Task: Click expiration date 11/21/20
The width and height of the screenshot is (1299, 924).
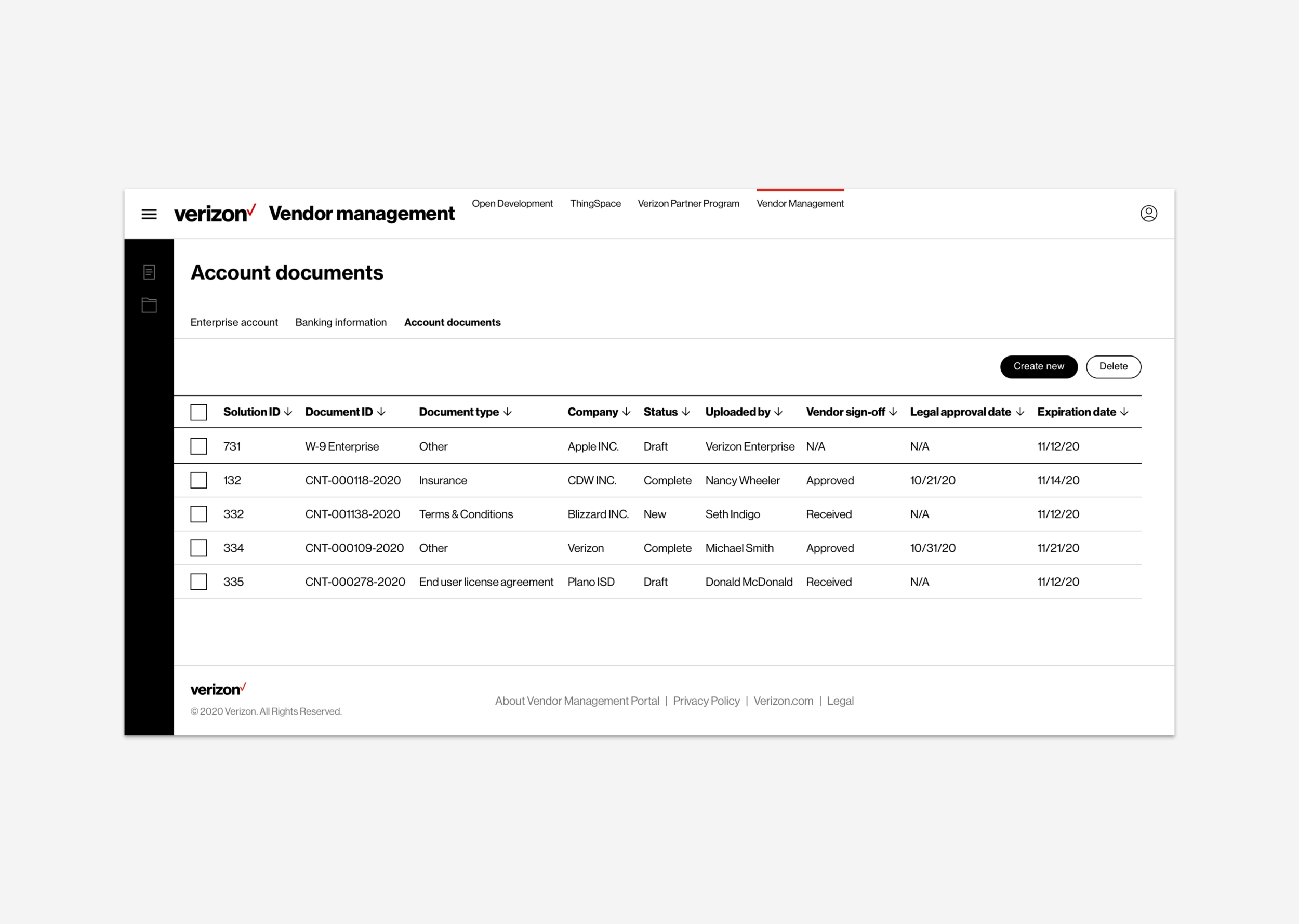Action: tap(1058, 548)
